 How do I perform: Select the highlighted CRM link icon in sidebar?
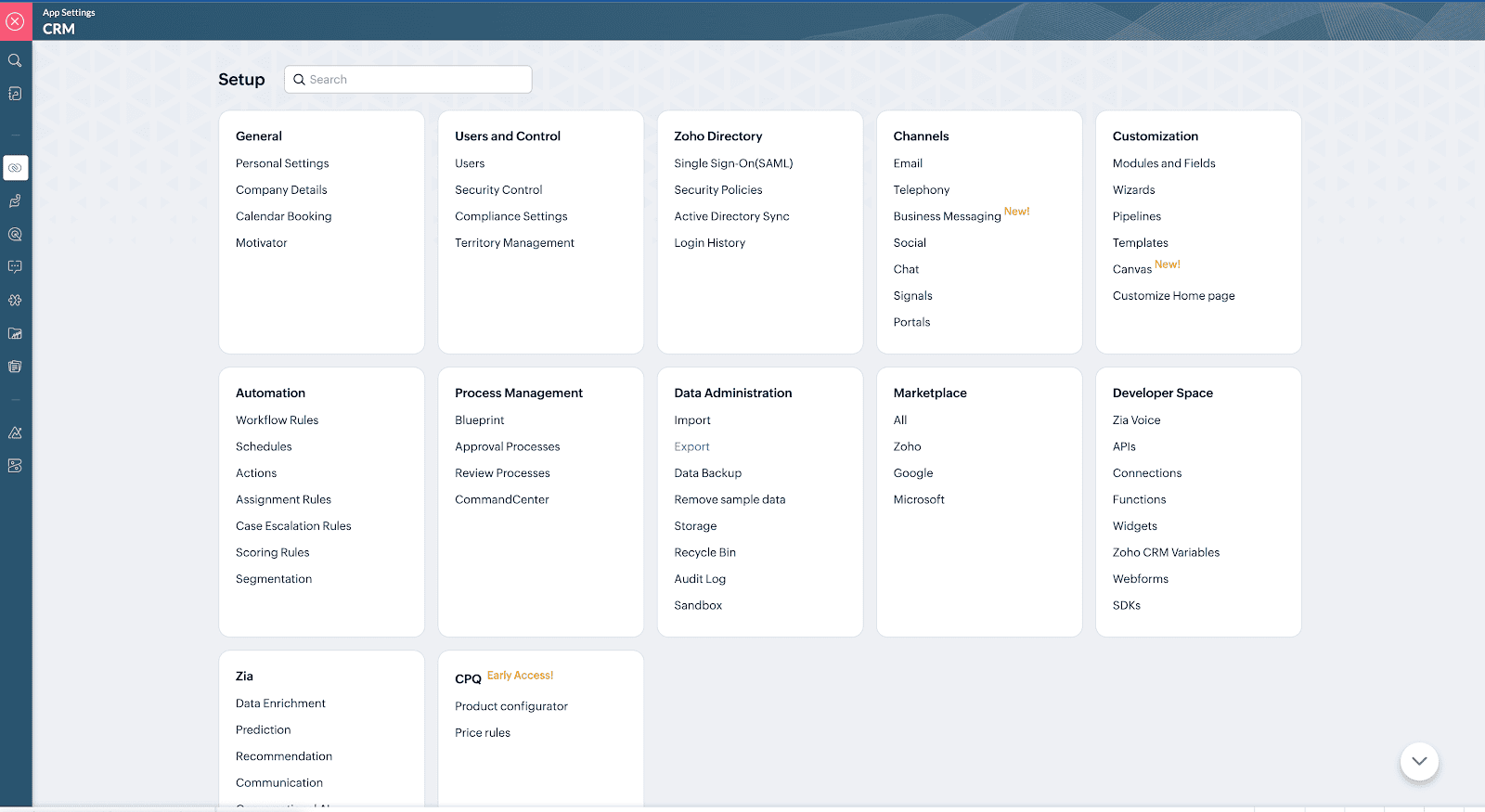click(16, 168)
